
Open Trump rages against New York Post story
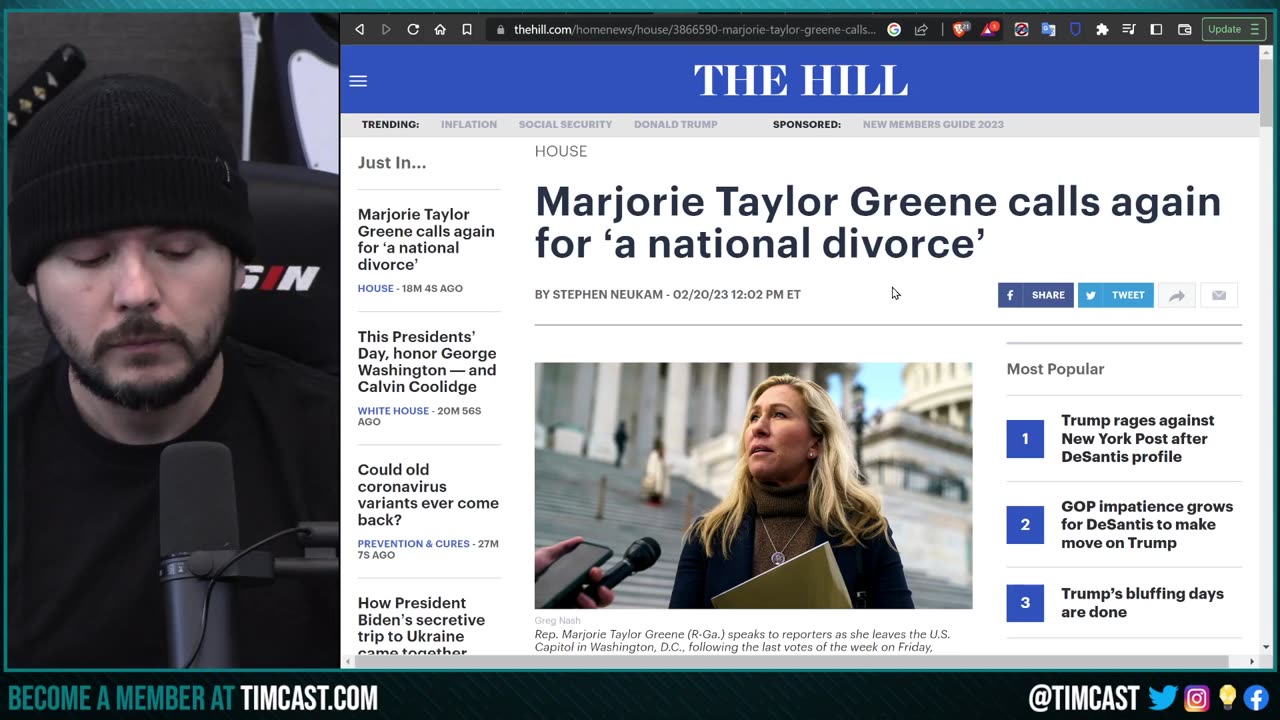[x=1138, y=438]
